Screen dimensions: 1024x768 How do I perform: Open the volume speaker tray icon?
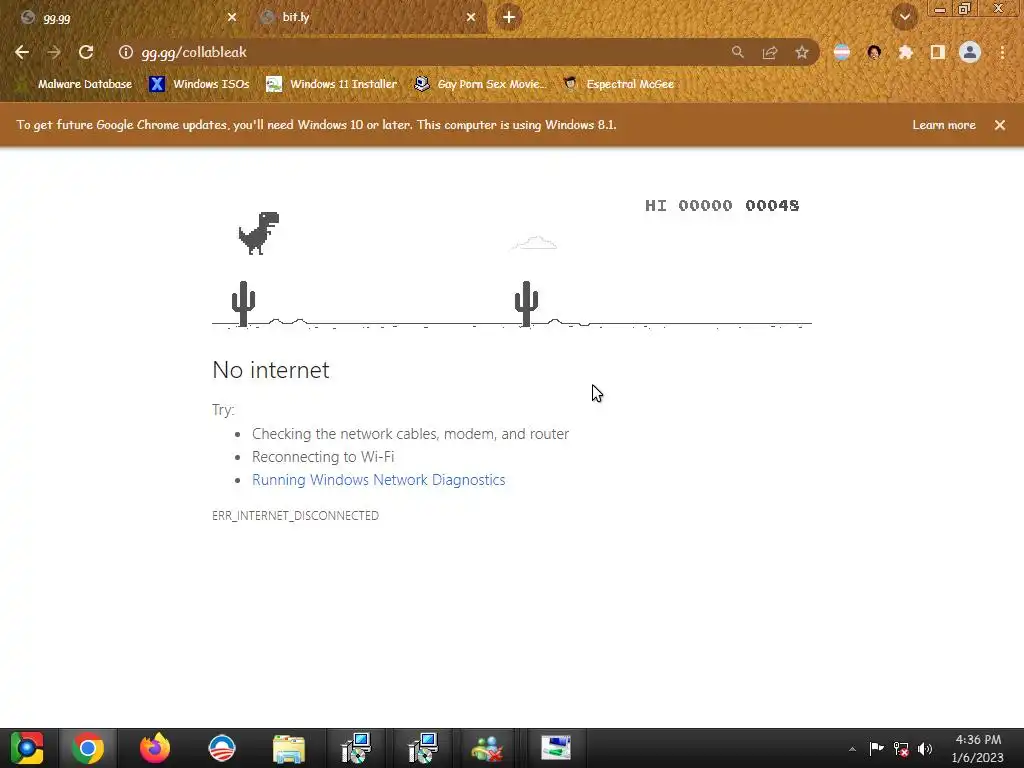coord(925,749)
